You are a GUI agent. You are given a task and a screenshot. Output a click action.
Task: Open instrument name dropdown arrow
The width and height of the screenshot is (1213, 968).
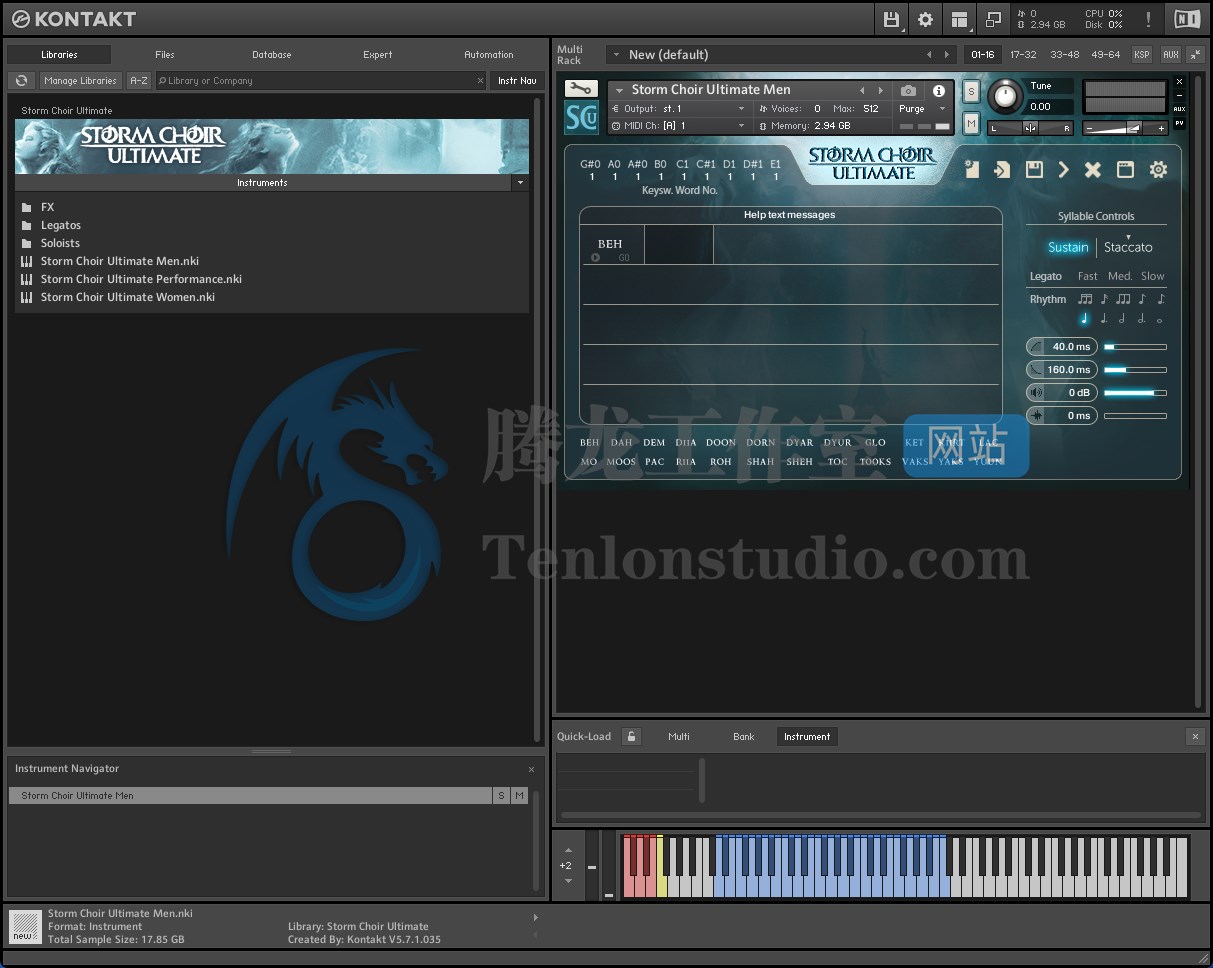click(619, 90)
